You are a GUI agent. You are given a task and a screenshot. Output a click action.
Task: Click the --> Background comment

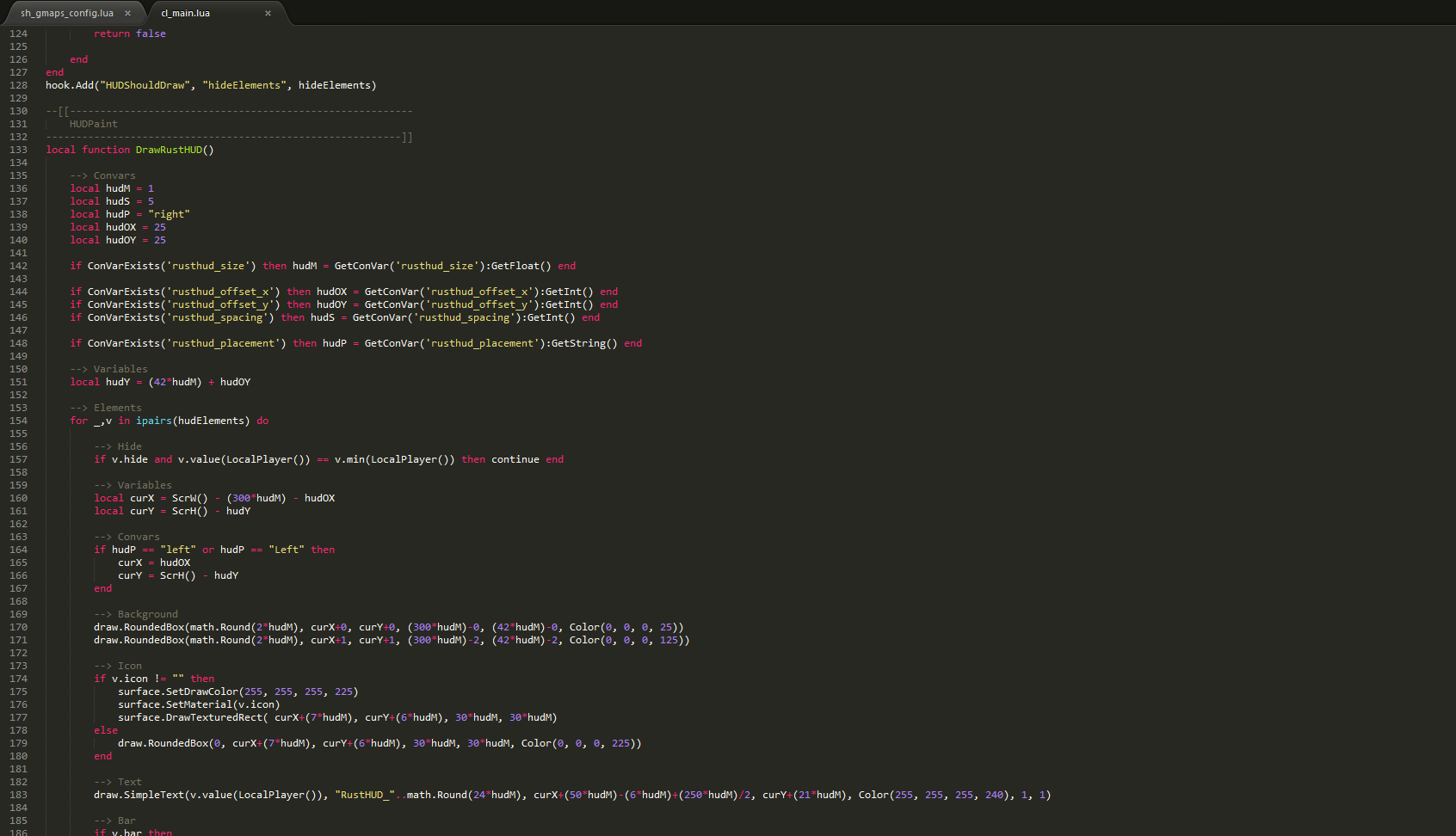pos(136,614)
